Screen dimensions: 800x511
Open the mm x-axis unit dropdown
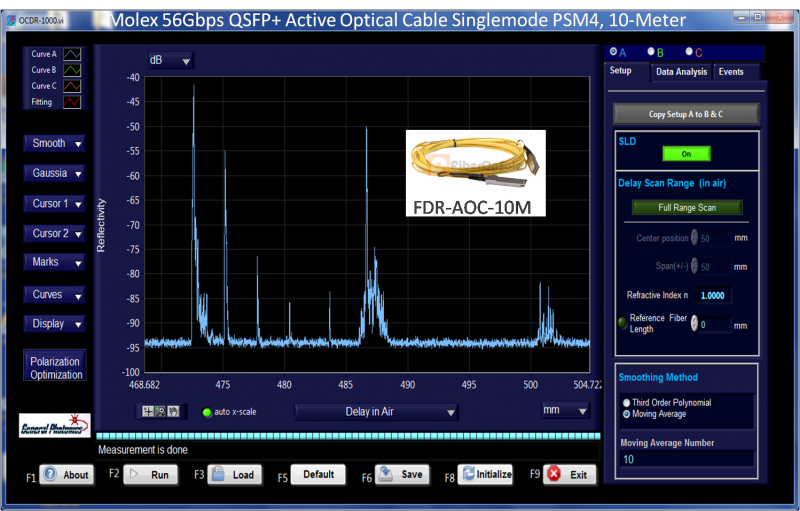click(x=565, y=410)
